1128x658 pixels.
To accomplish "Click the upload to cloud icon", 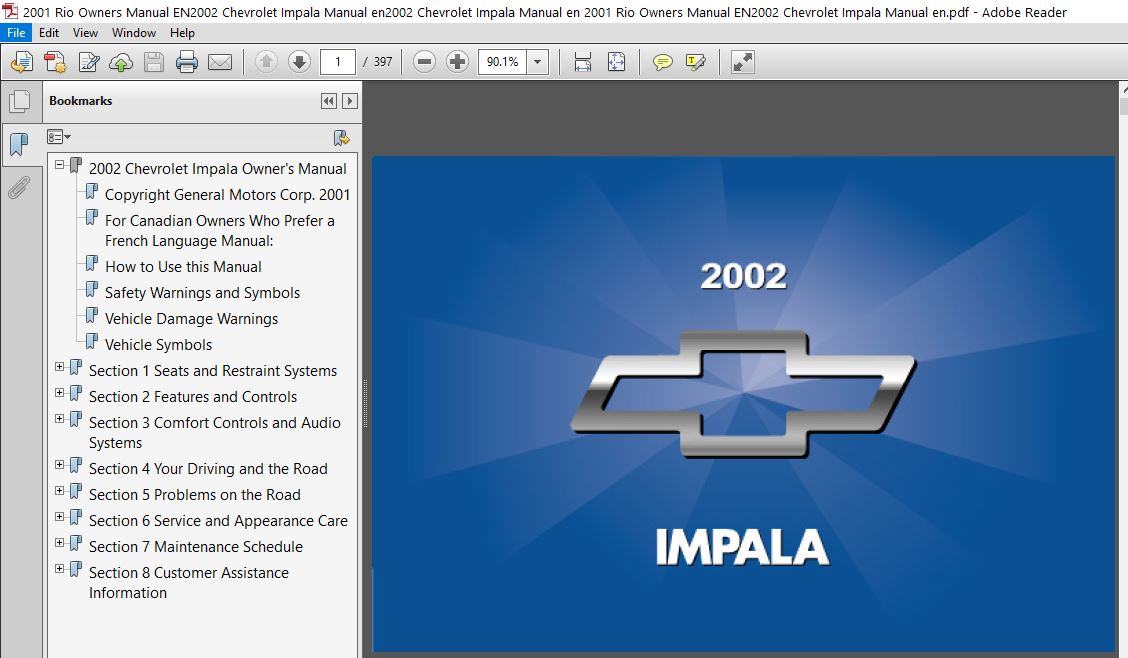I will [x=121, y=62].
